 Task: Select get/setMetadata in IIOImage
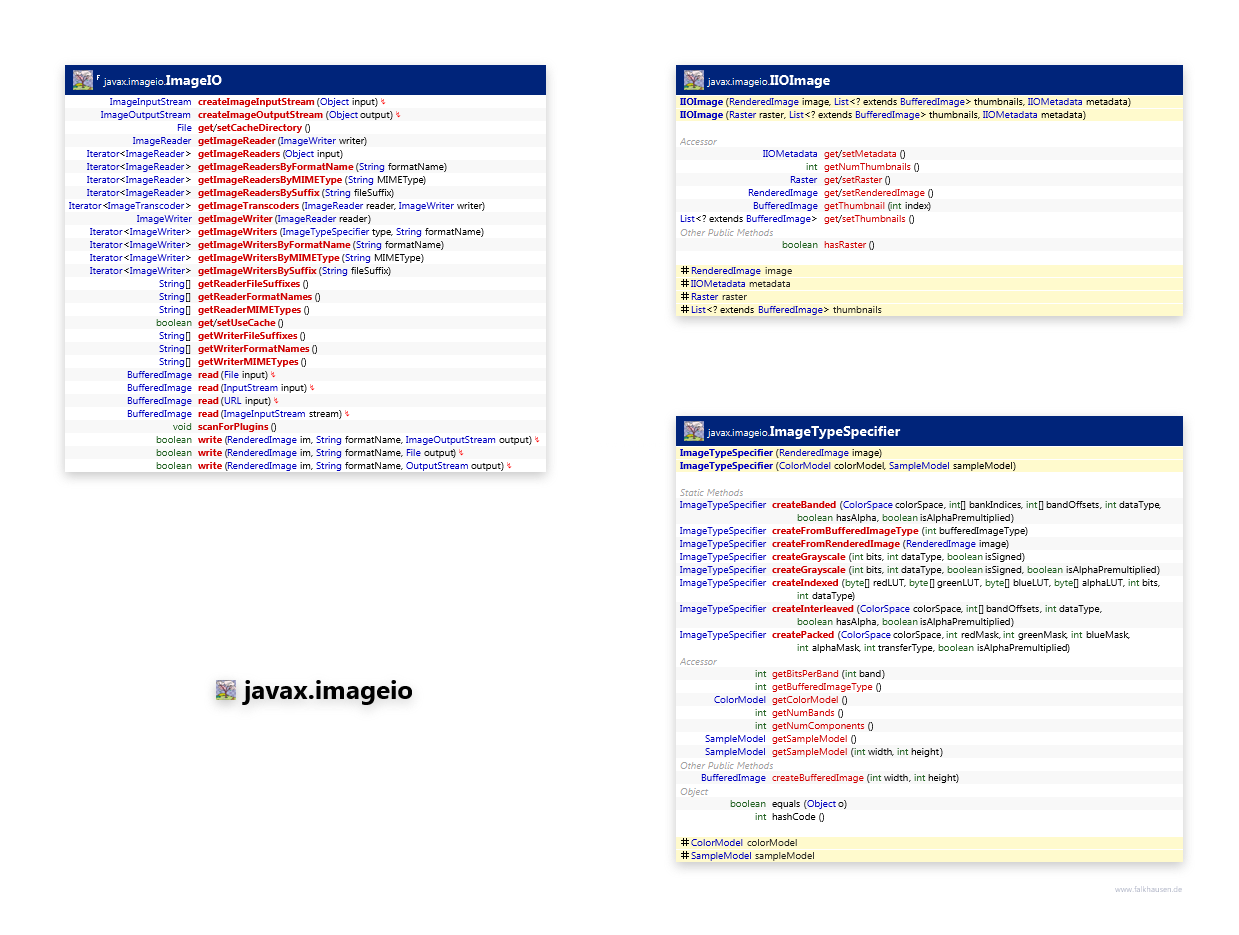click(860, 154)
